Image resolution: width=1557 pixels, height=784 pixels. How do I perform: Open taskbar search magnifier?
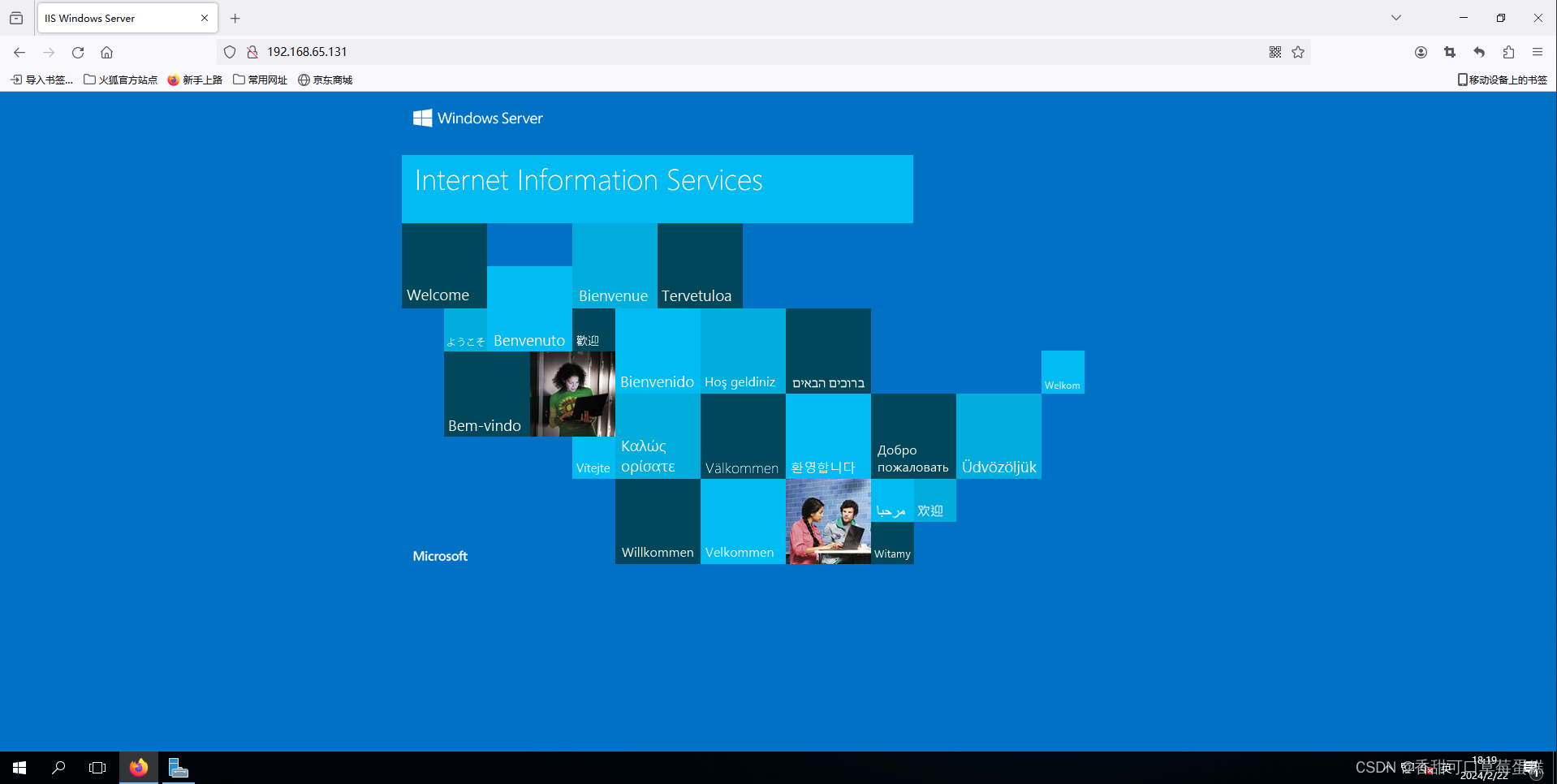pos(58,768)
